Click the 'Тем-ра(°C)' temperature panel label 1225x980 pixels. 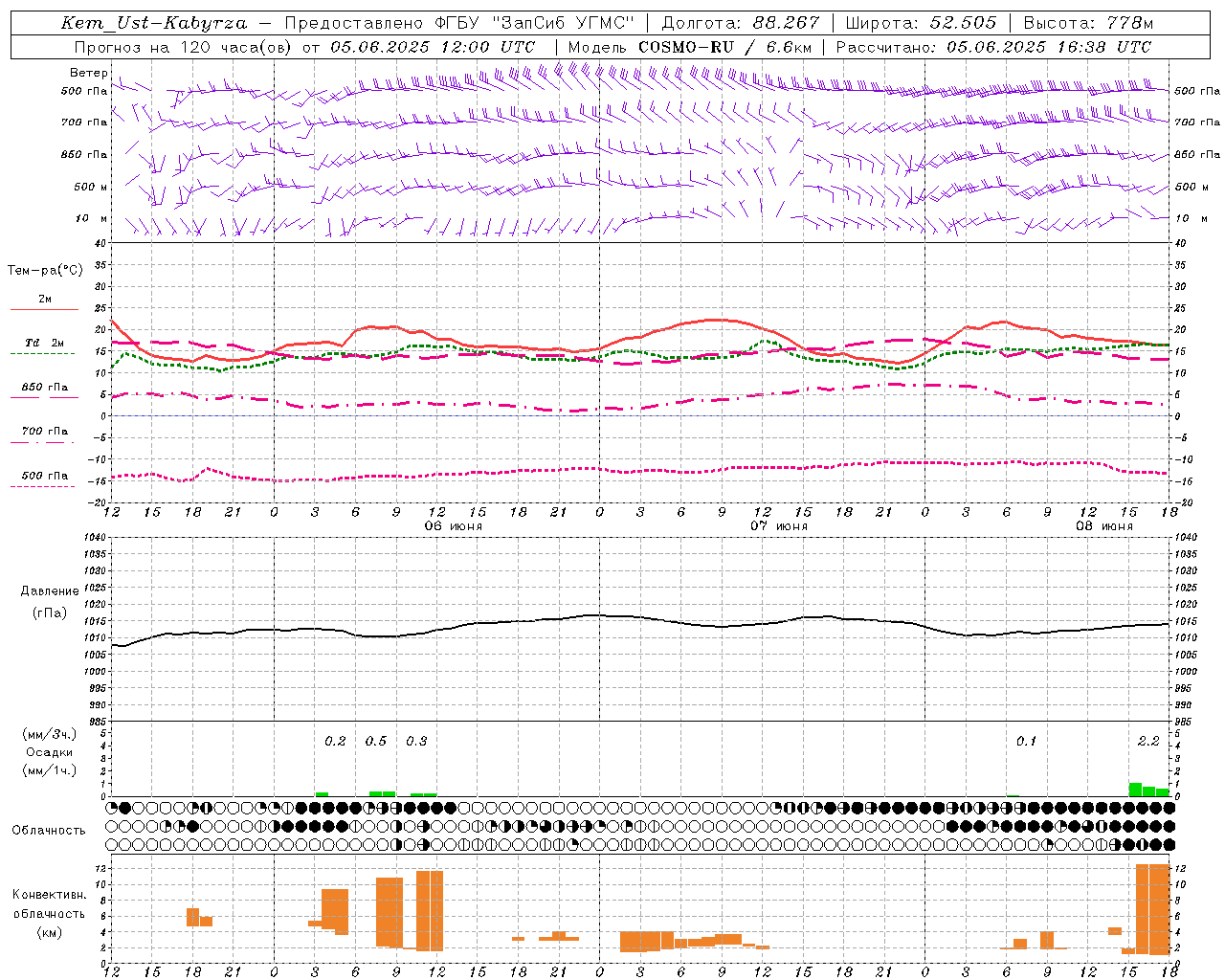(45, 270)
